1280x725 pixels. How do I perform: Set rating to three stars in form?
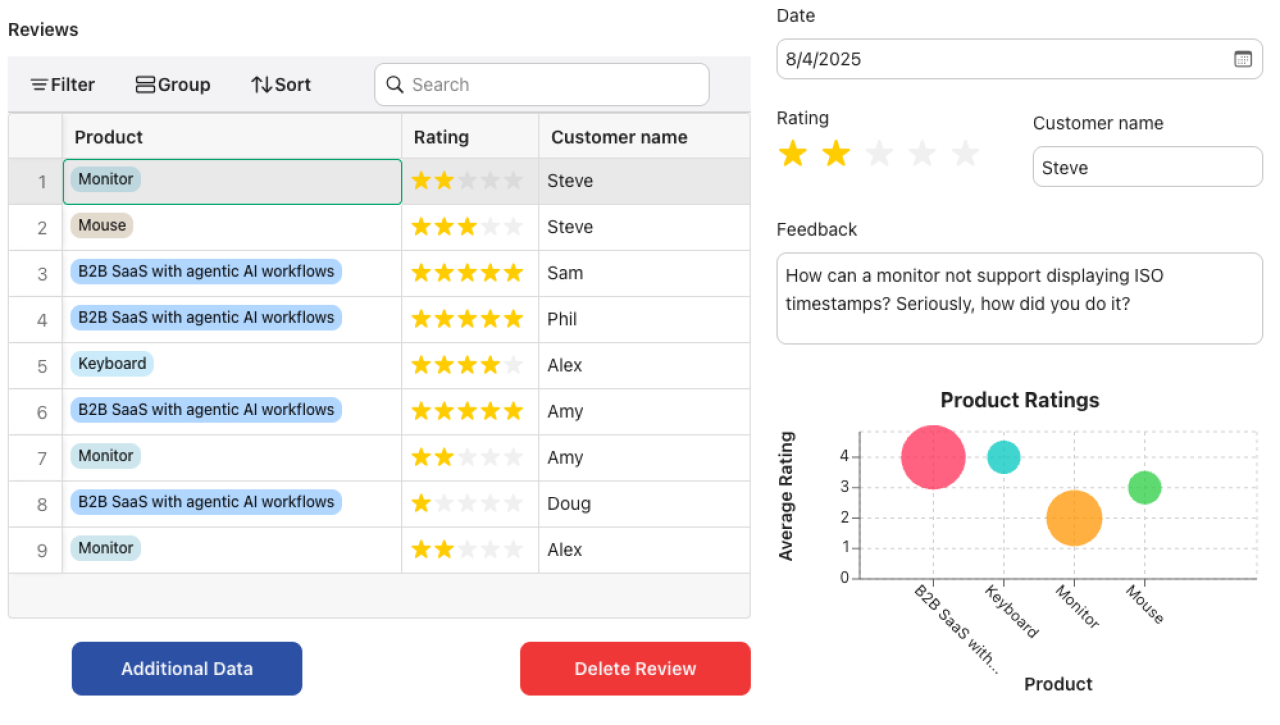[x=879, y=154]
